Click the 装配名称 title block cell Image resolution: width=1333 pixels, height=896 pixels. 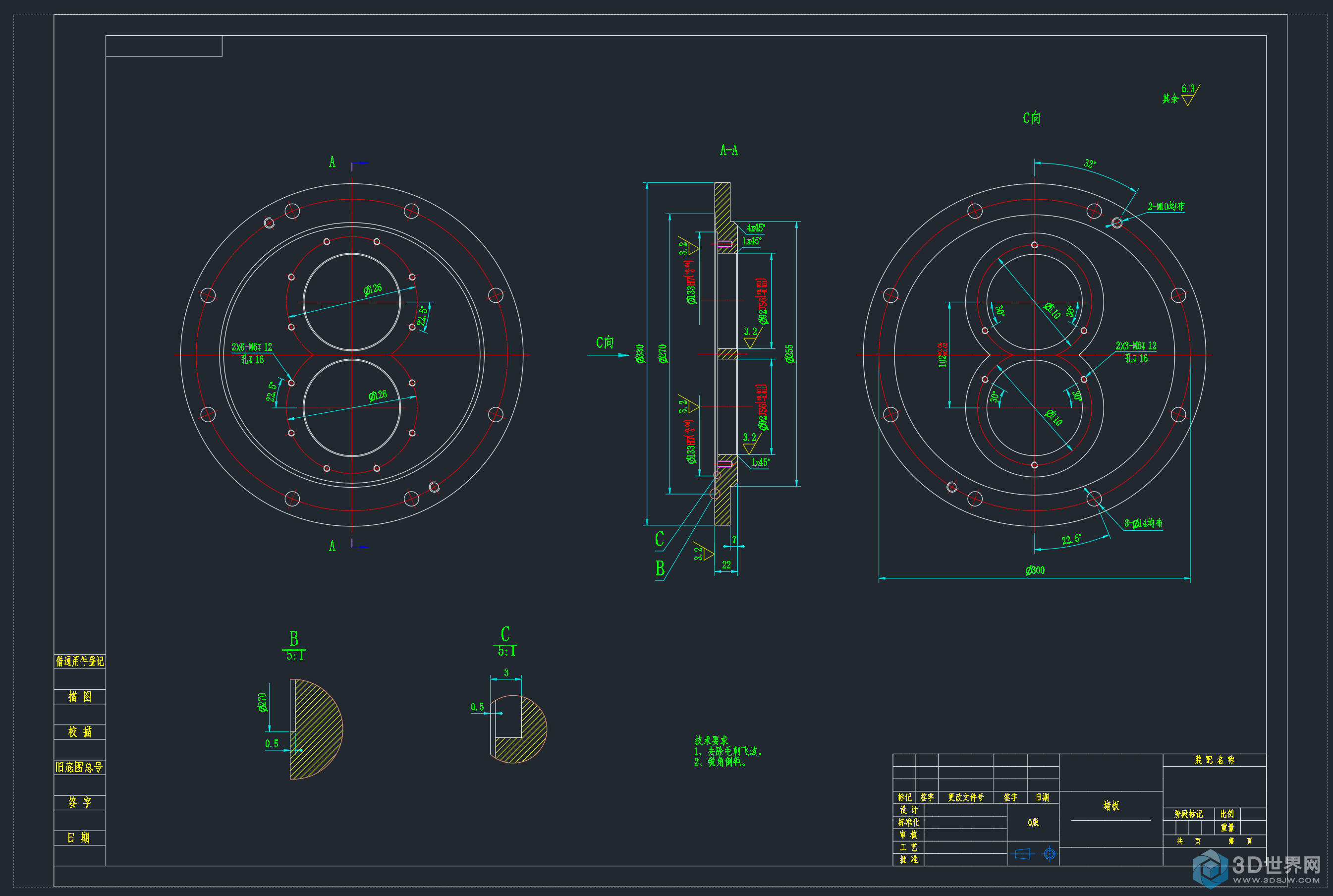(x=1214, y=760)
